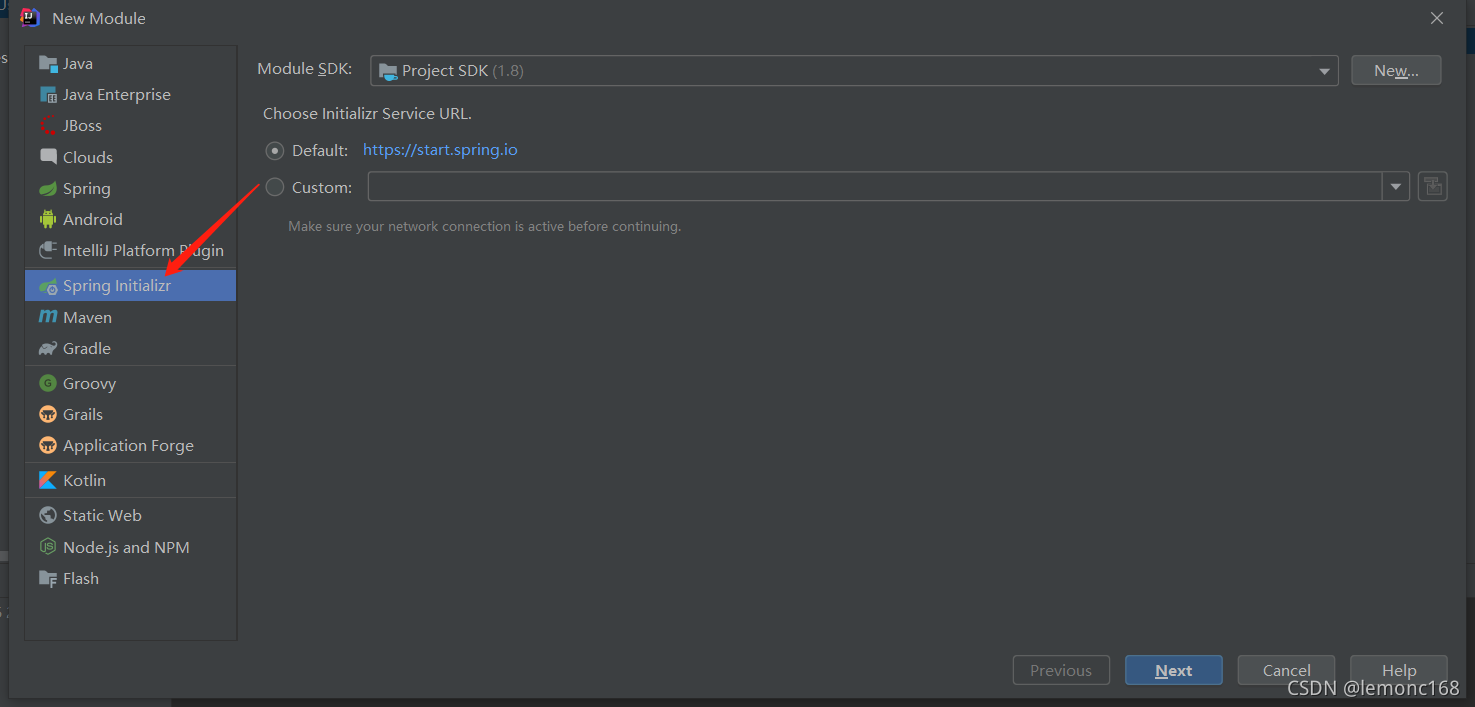
Task: Select the Clouds entry
Action: click(x=131, y=157)
